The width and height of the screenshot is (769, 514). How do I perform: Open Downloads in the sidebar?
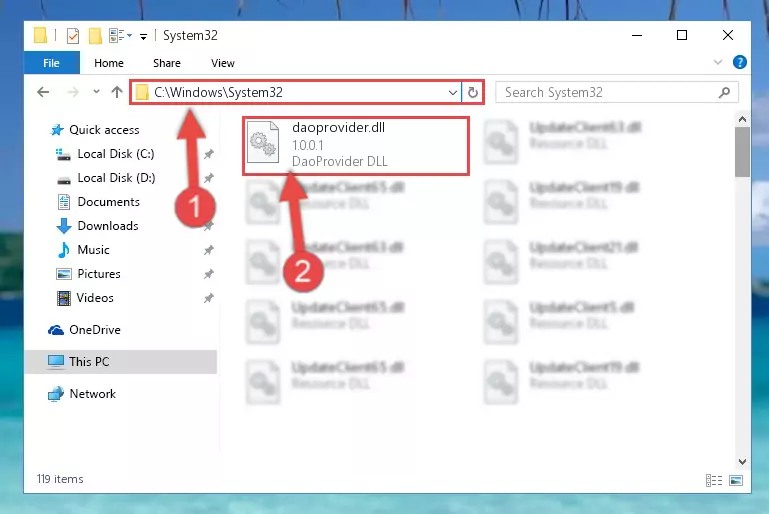coord(108,226)
